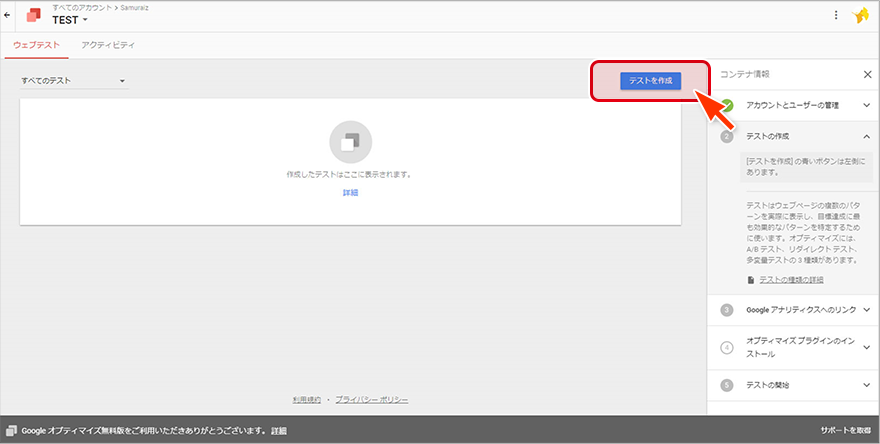Image resolution: width=880 pixels, height=444 pixels.
Task: Open the プライバシー ポリシー footer link
Action: 372,400
